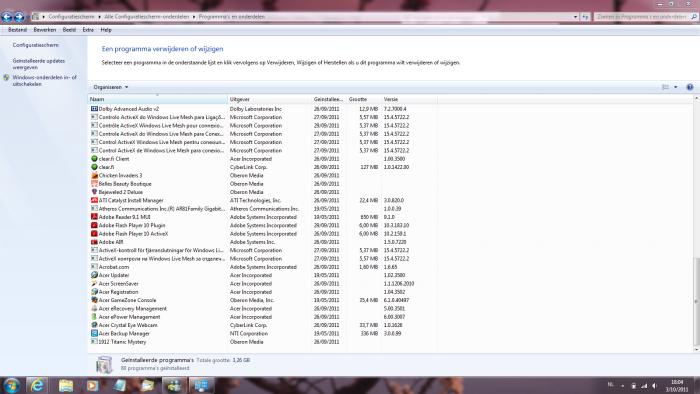
Task: Select Acer Crystal Eye Webcam icon
Action: click(94, 325)
